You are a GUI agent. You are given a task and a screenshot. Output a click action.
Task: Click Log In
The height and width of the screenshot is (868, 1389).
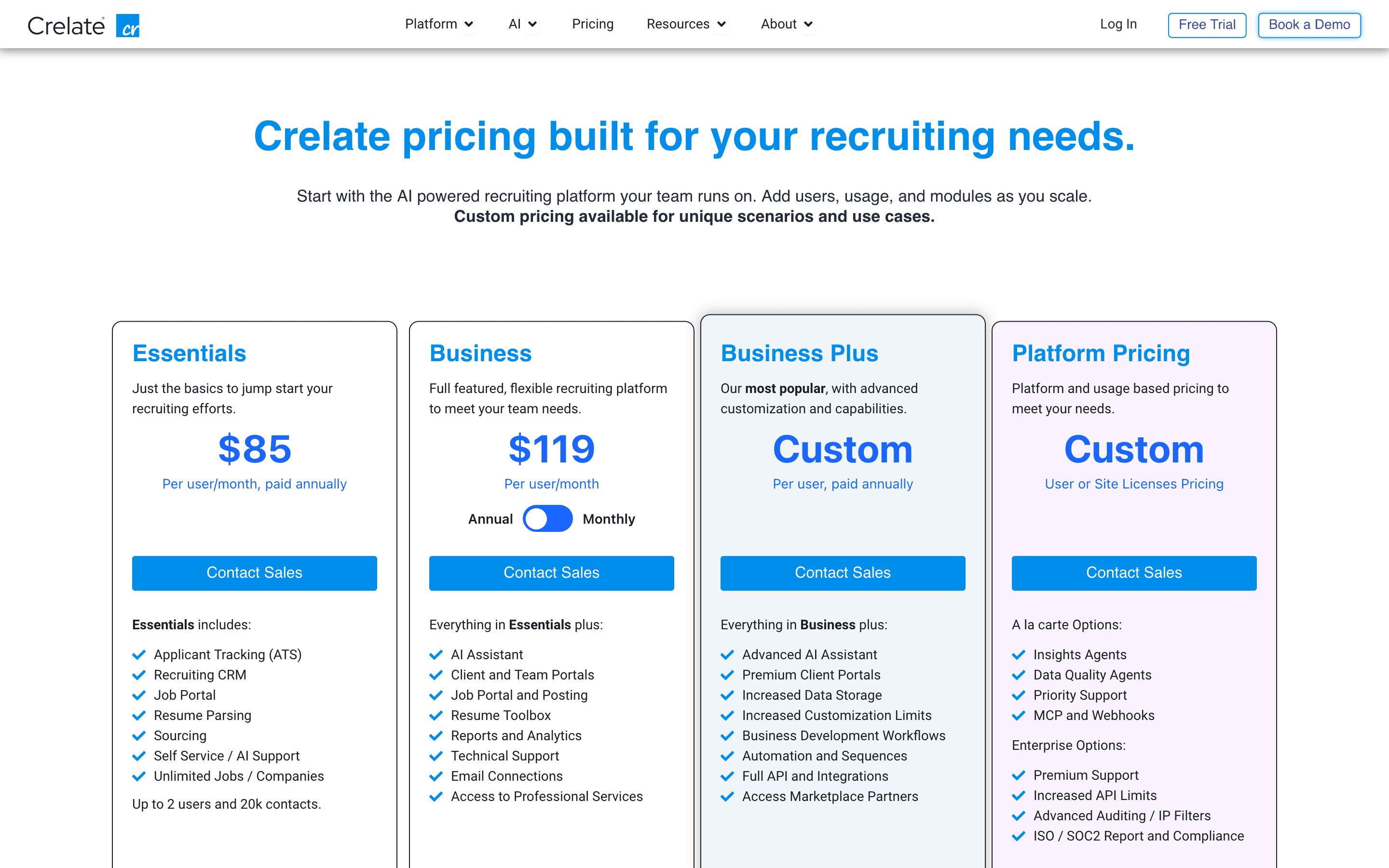point(1118,24)
